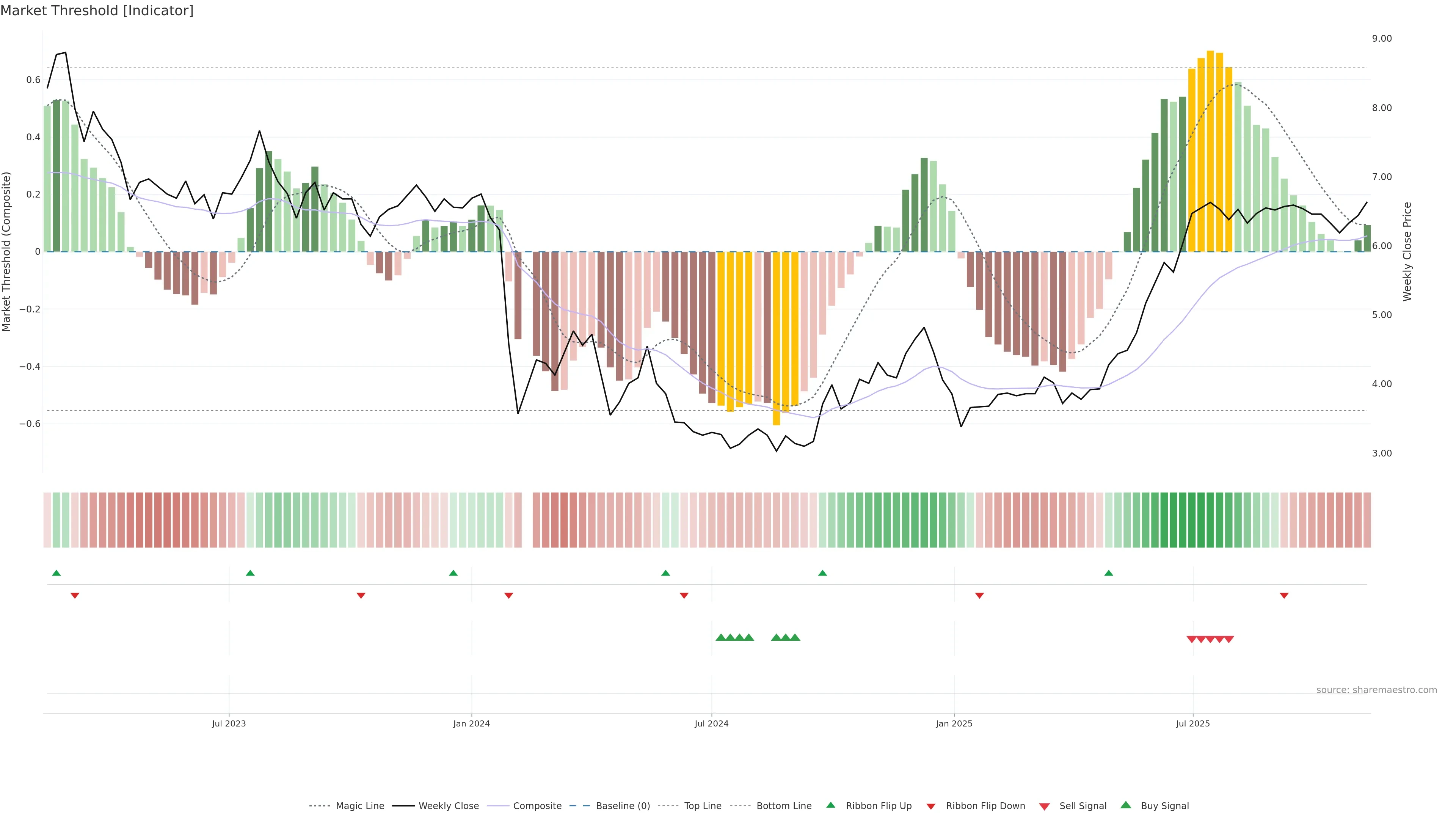Toggle Baseline (0) legend entry
This screenshot has width=1456, height=819.
click(623, 806)
